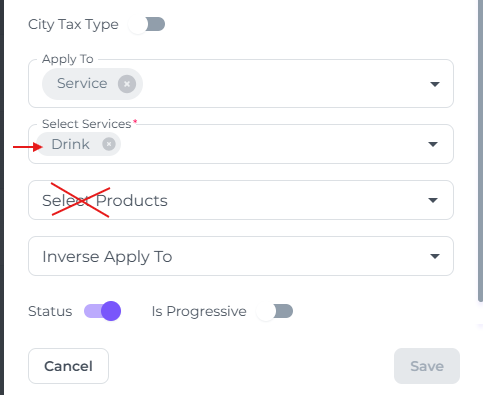Image resolution: width=483 pixels, height=395 pixels.
Task: Select the Service chip label
Action: point(82,83)
